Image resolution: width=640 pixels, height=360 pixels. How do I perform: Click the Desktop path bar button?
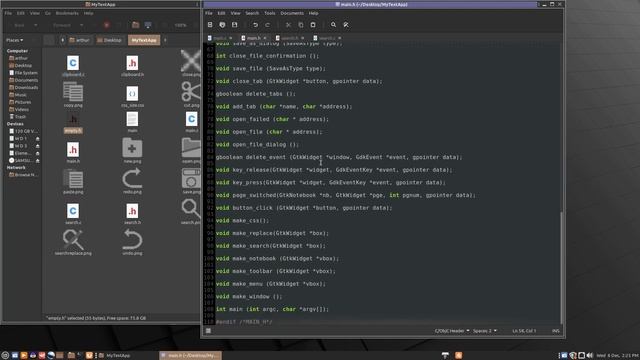[x=109, y=40]
